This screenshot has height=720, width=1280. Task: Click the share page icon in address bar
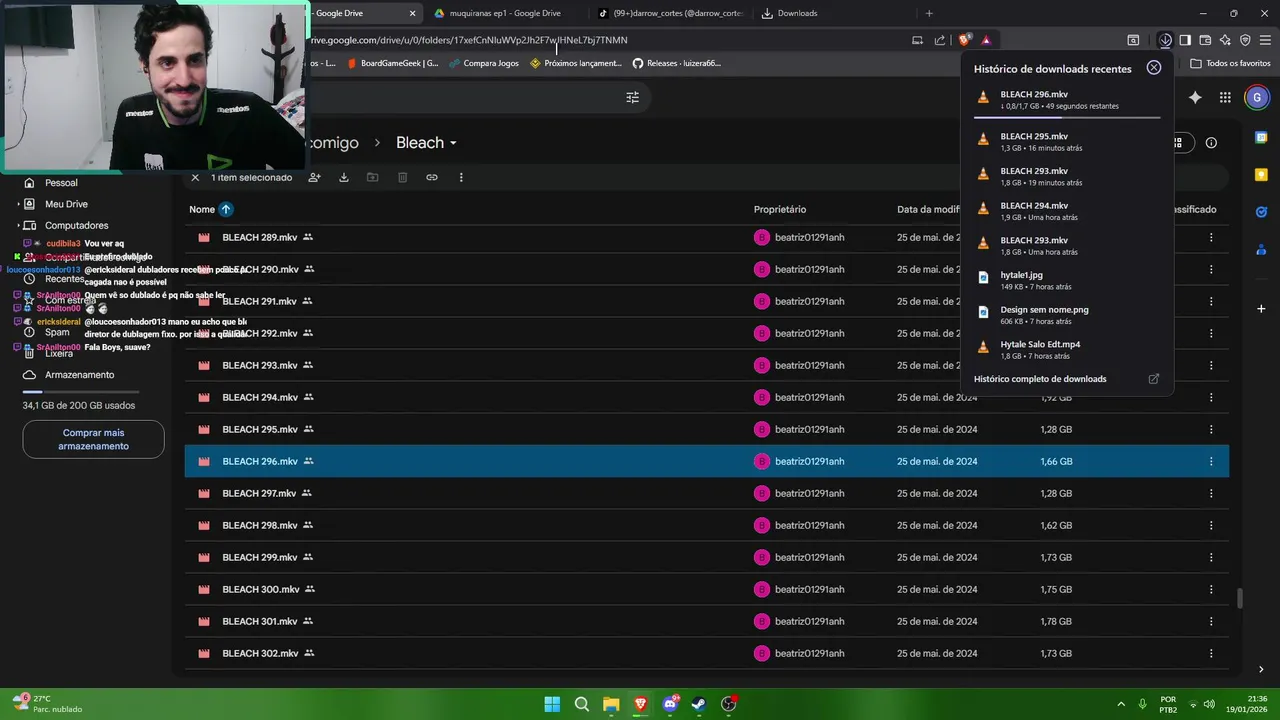tap(940, 40)
